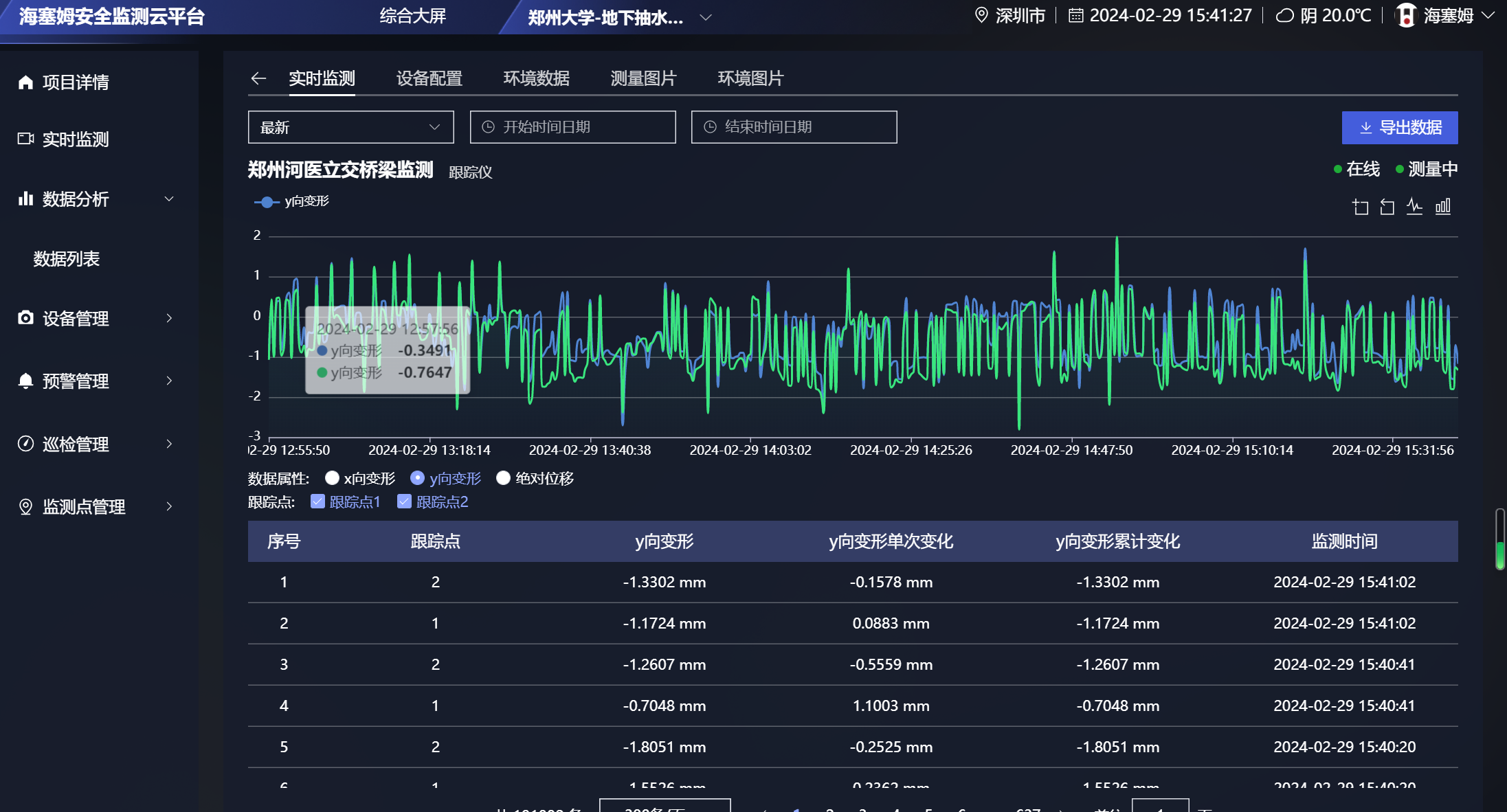
Task: Click the monitor icon for 实时监测 in sidebar
Action: coord(25,139)
